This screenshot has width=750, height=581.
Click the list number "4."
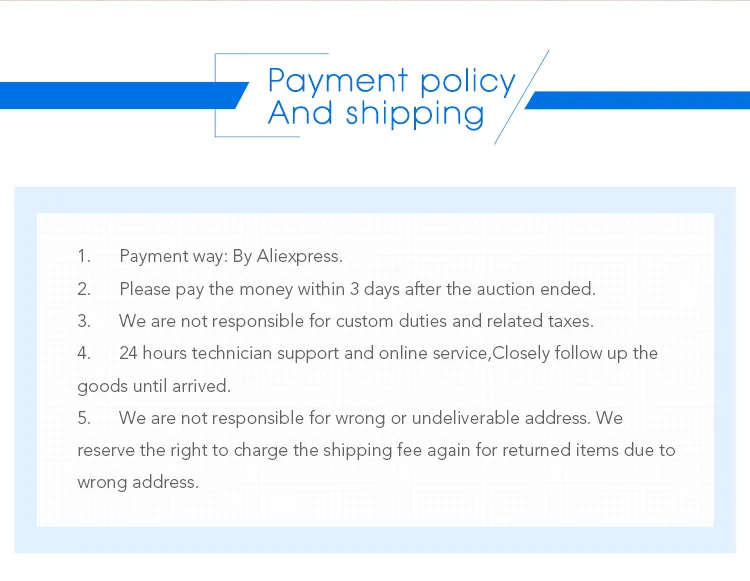[84, 353]
